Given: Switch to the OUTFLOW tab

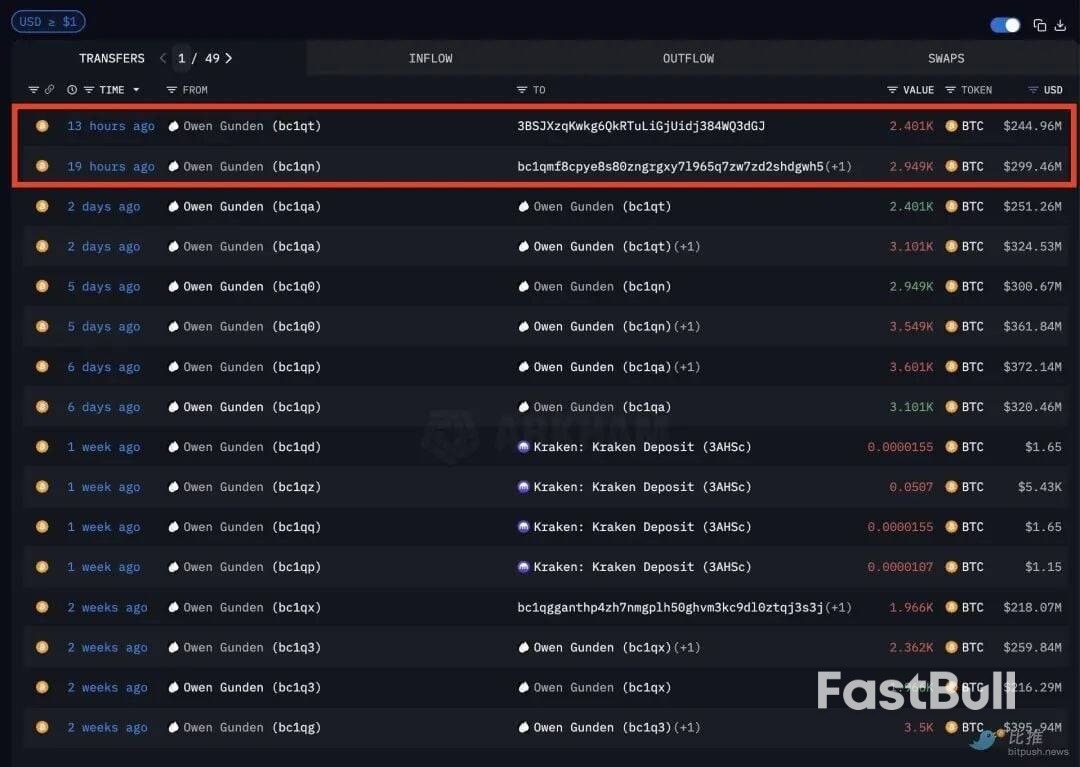Looking at the screenshot, I should (688, 58).
